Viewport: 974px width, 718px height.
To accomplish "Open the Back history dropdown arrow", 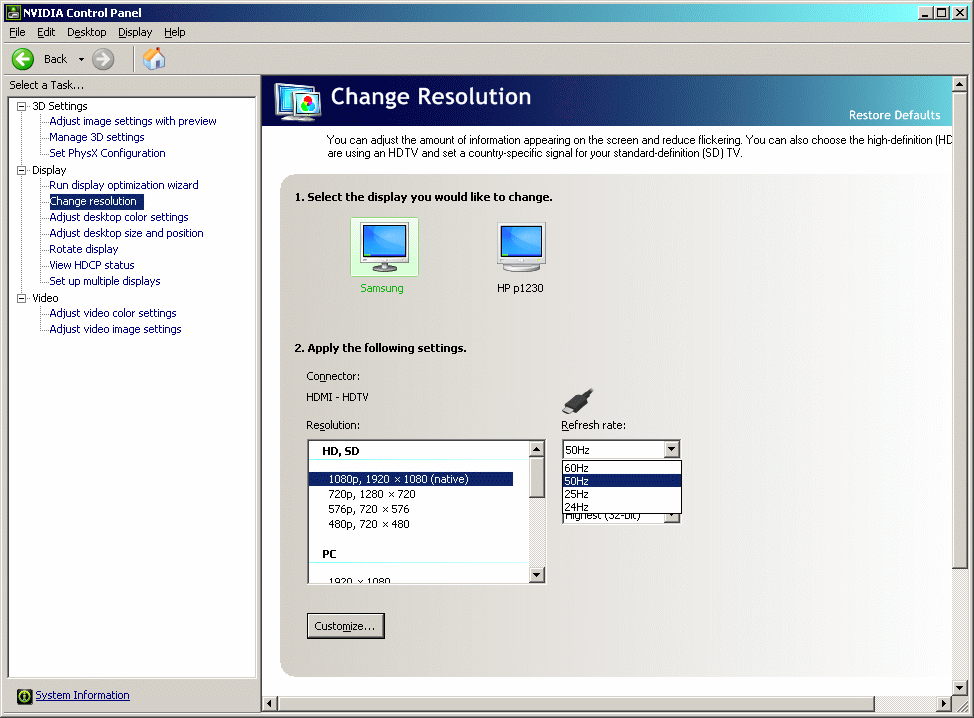I will click(x=81, y=60).
